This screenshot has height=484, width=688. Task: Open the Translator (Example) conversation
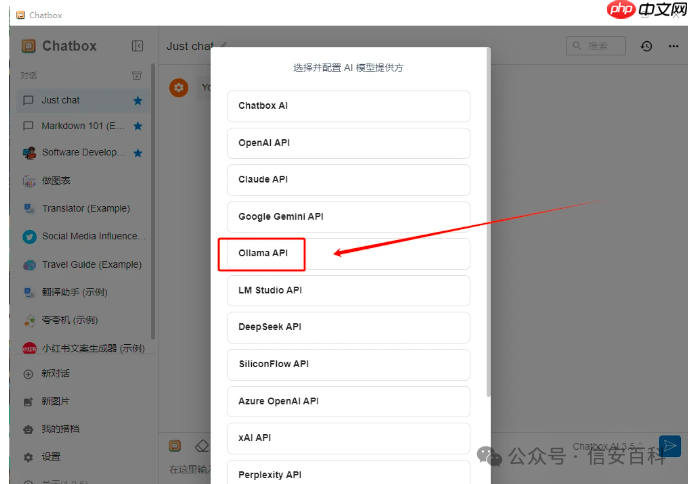click(83, 208)
